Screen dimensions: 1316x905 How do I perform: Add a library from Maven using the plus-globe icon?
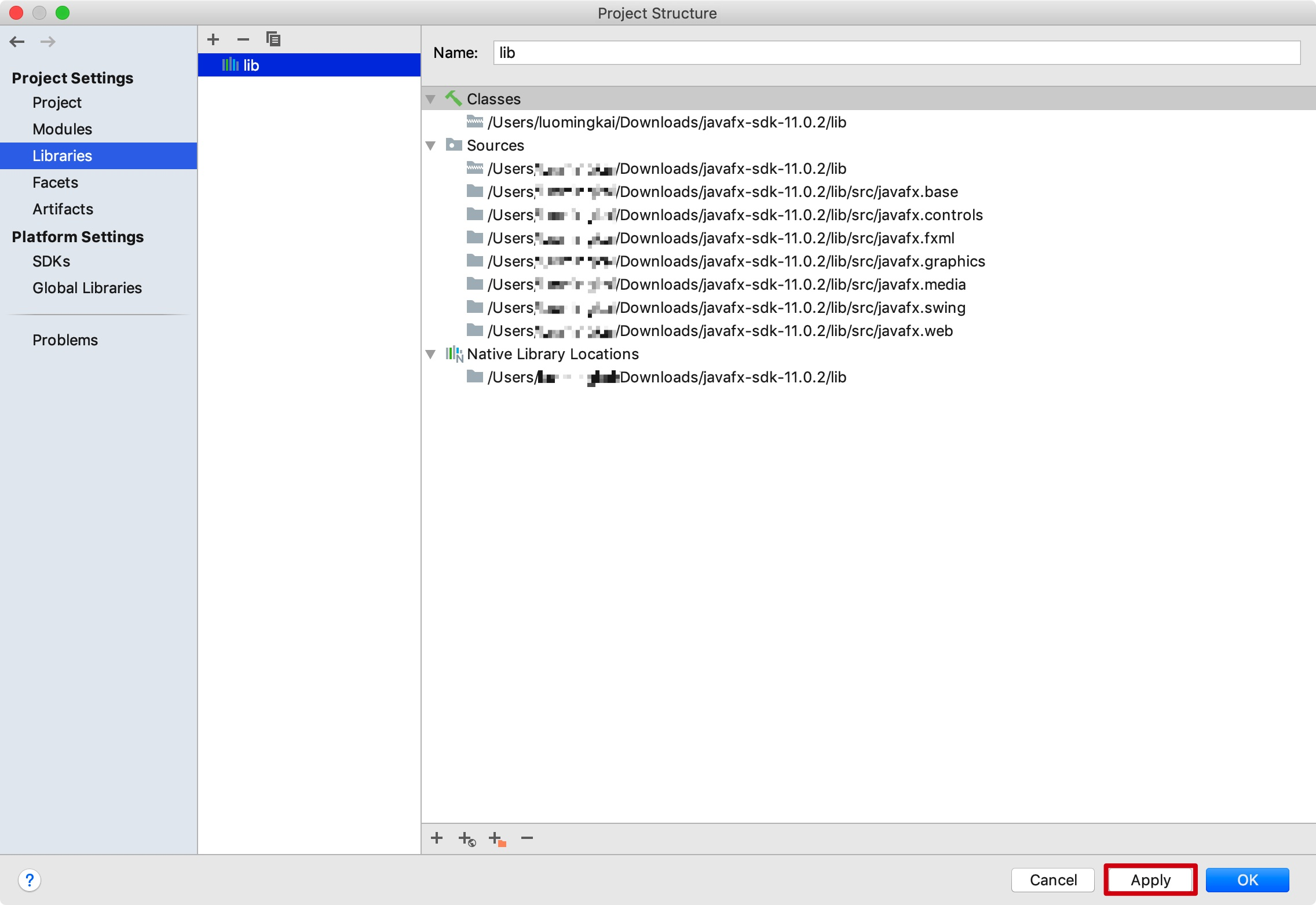tap(467, 838)
